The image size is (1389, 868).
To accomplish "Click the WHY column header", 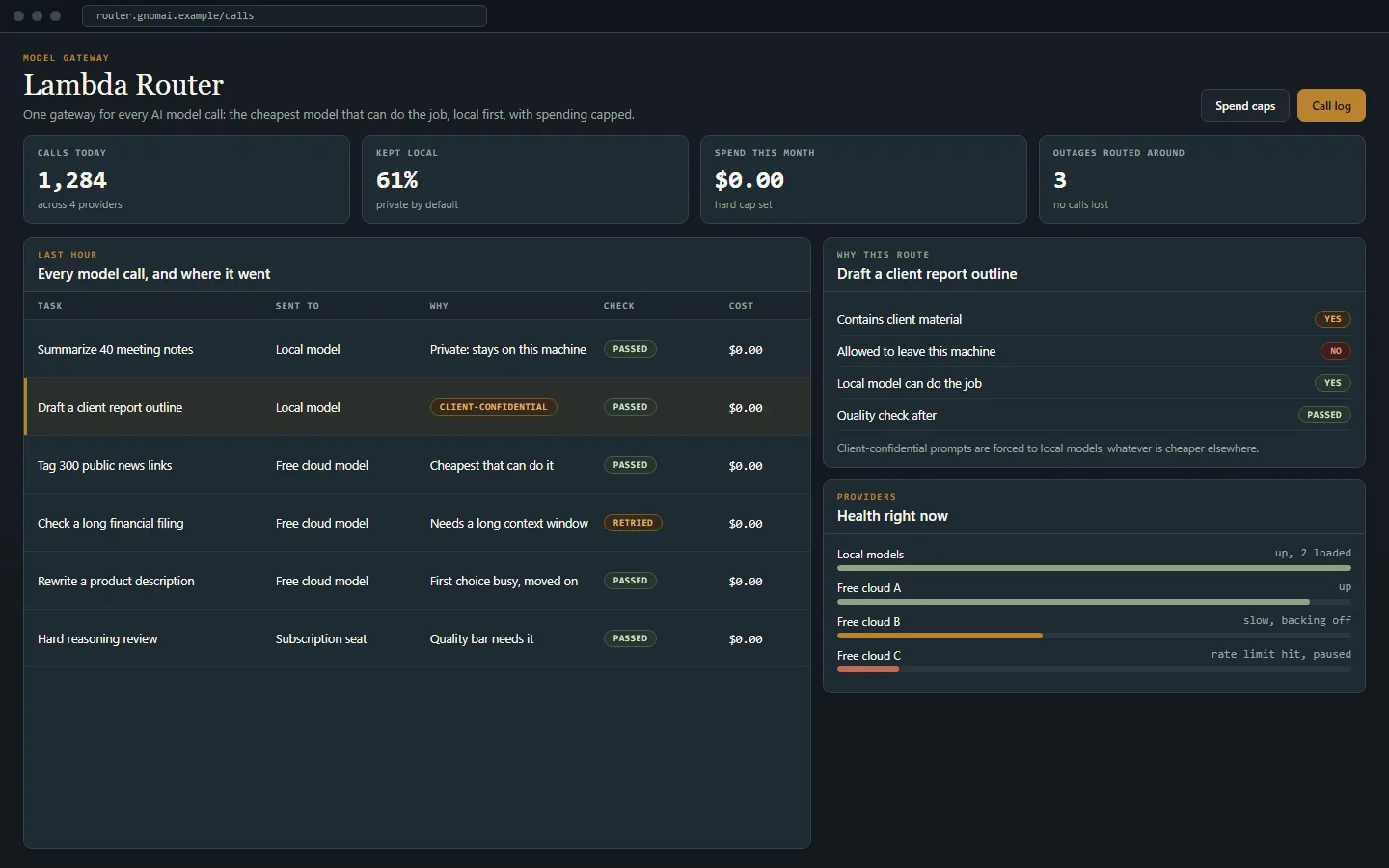I will click(x=439, y=306).
